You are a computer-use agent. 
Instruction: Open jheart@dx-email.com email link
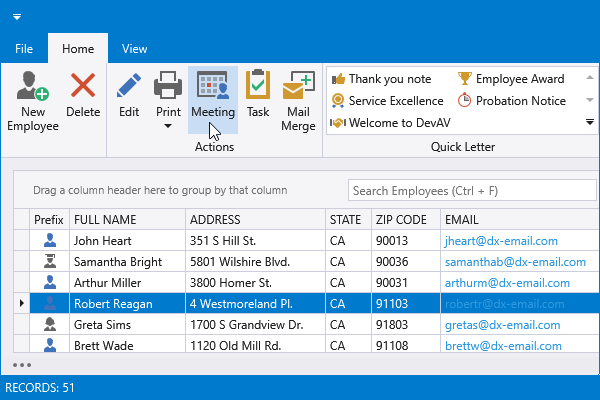499,241
